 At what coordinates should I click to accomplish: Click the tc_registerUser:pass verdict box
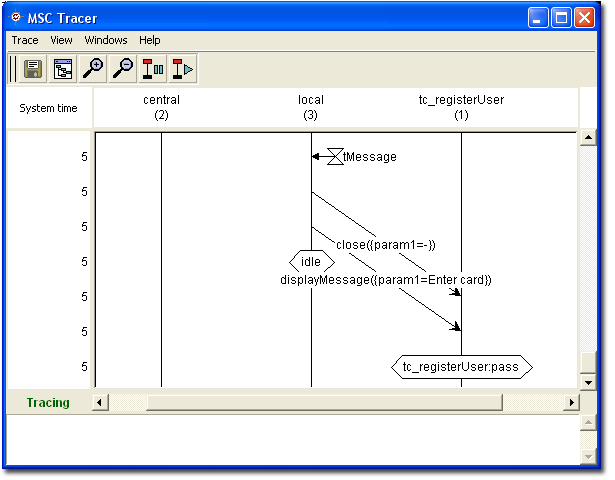click(x=461, y=367)
